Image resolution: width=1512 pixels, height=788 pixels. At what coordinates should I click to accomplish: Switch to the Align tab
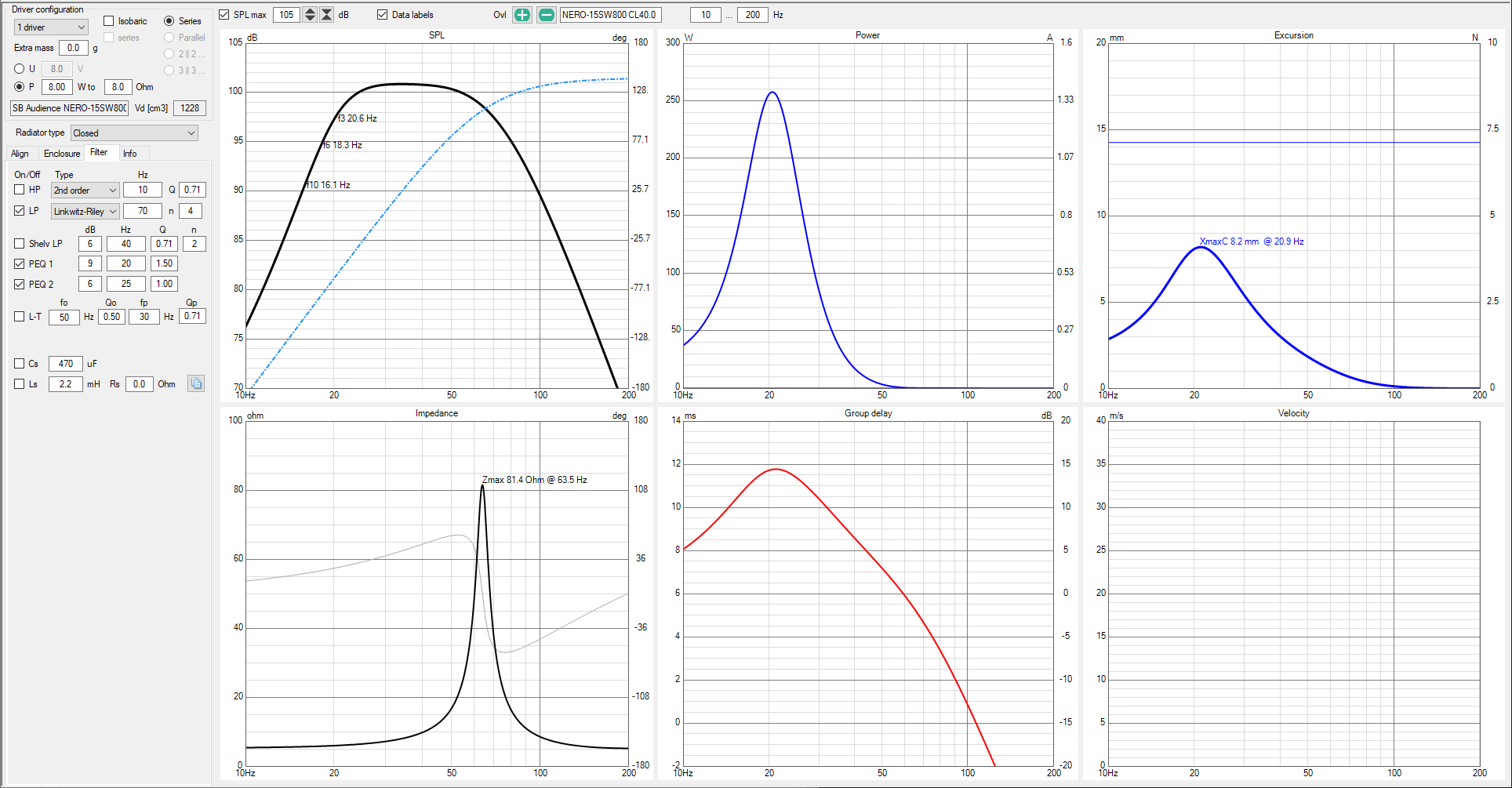tap(20, 154)
